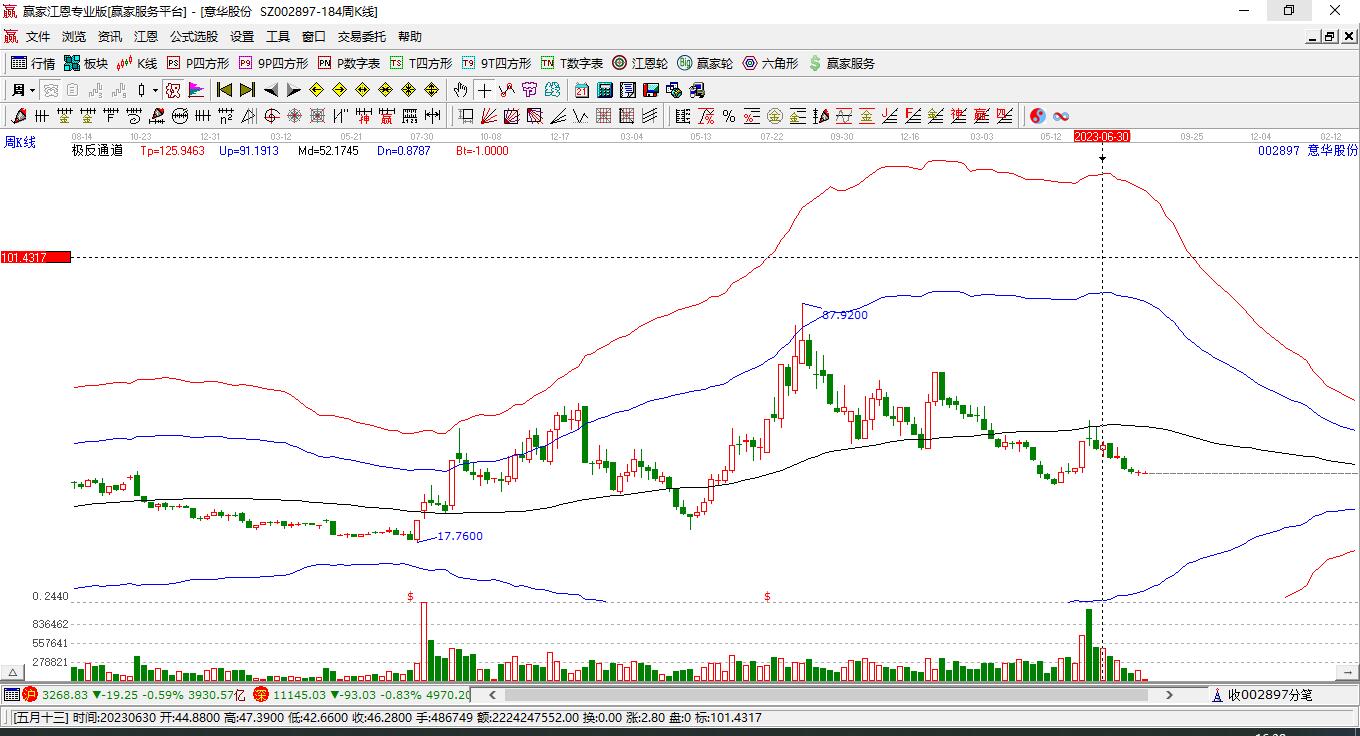Viewport: 1360px width, 736px height.
Task: Step back with the black left arrow
Action: [x=271, y=90]
